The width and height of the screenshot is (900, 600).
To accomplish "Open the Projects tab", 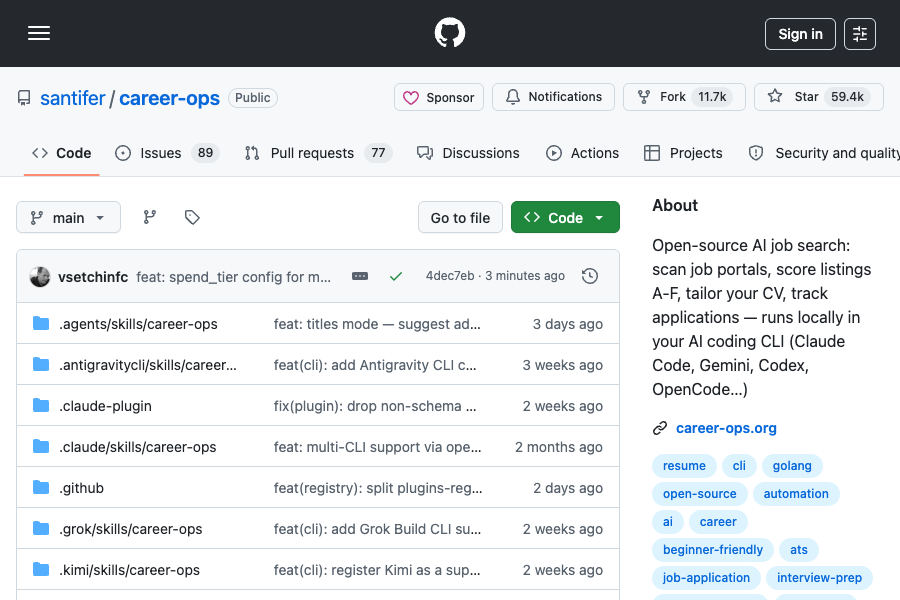I will (x=683, y=153).
